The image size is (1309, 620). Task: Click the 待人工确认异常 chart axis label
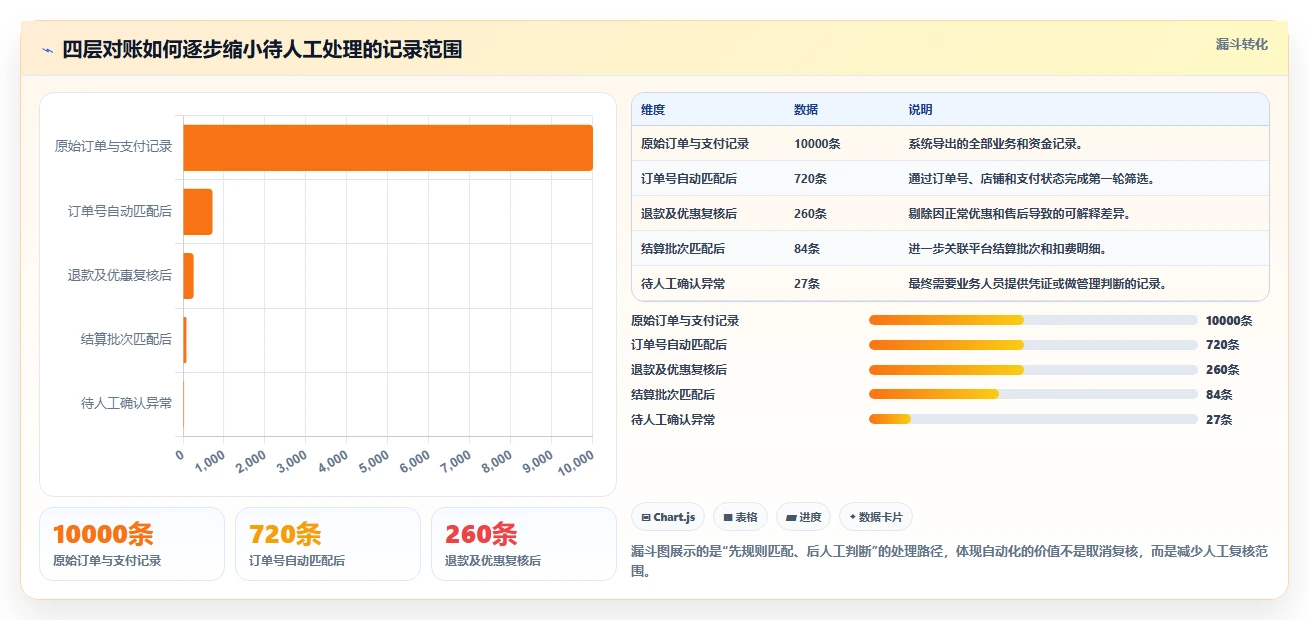[126, 403]
